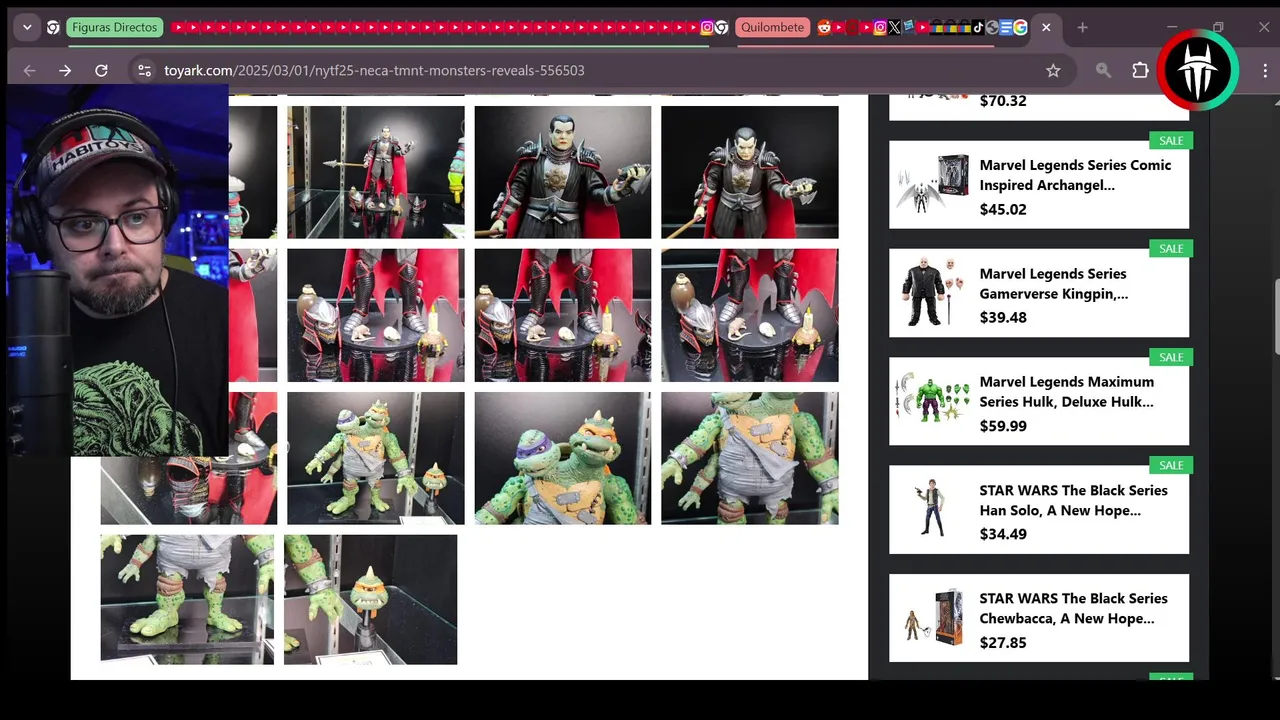This screenshot has width=1280, height=720.
Task: Open the right accessories photo with brown jar
Action: [750, 315]
